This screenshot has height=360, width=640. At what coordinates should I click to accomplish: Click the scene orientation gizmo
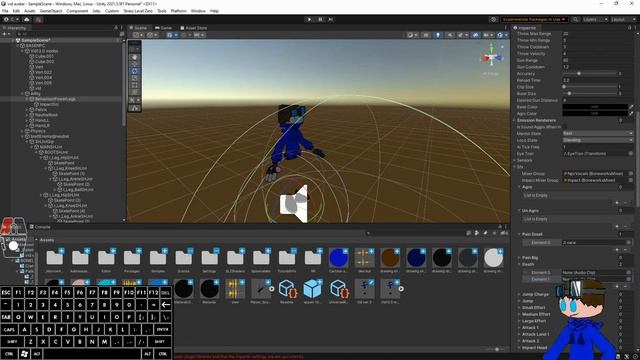(x=491, y=58)
